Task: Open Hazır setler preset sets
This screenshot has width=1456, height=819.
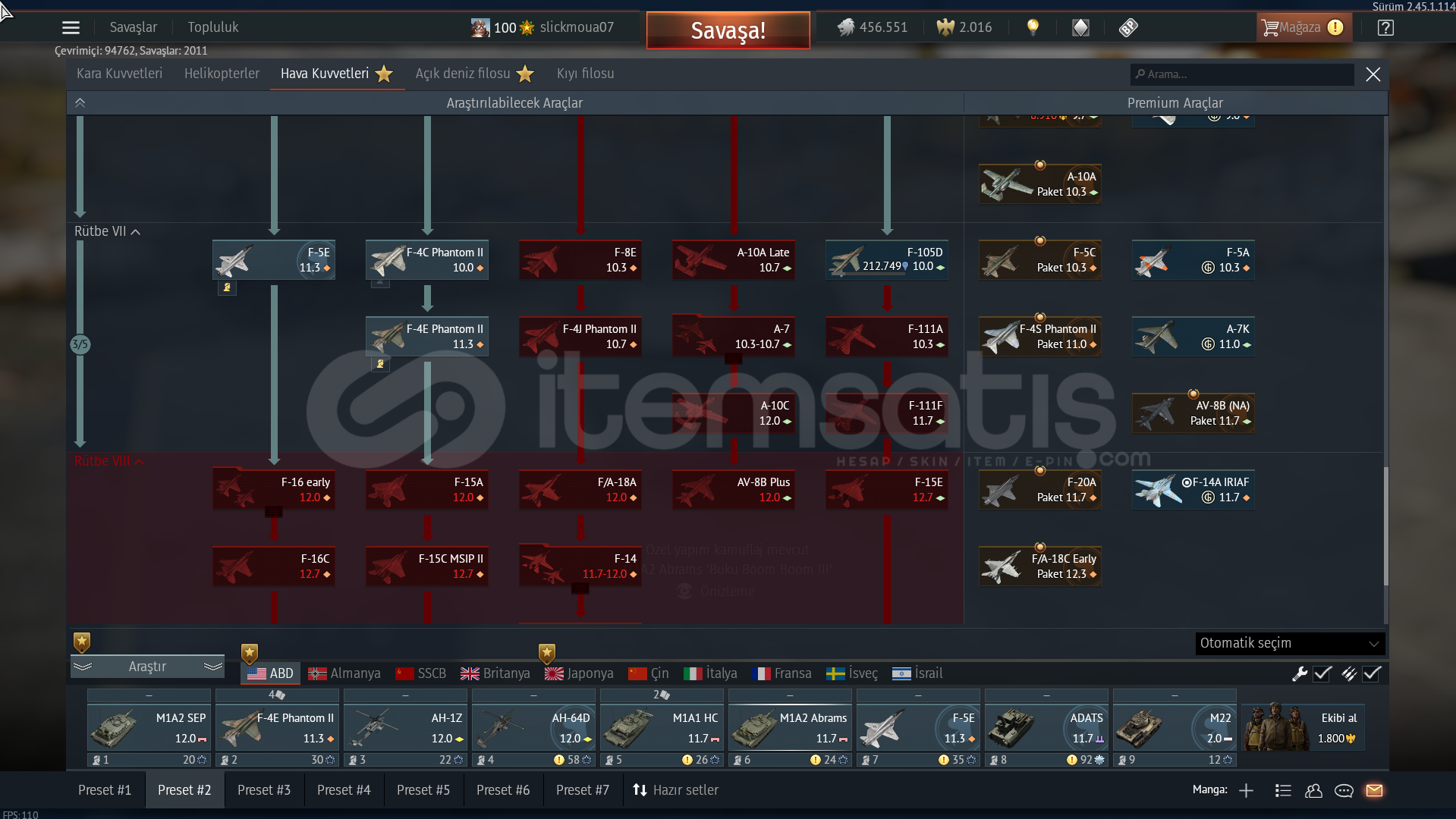Action: (675, 790)
